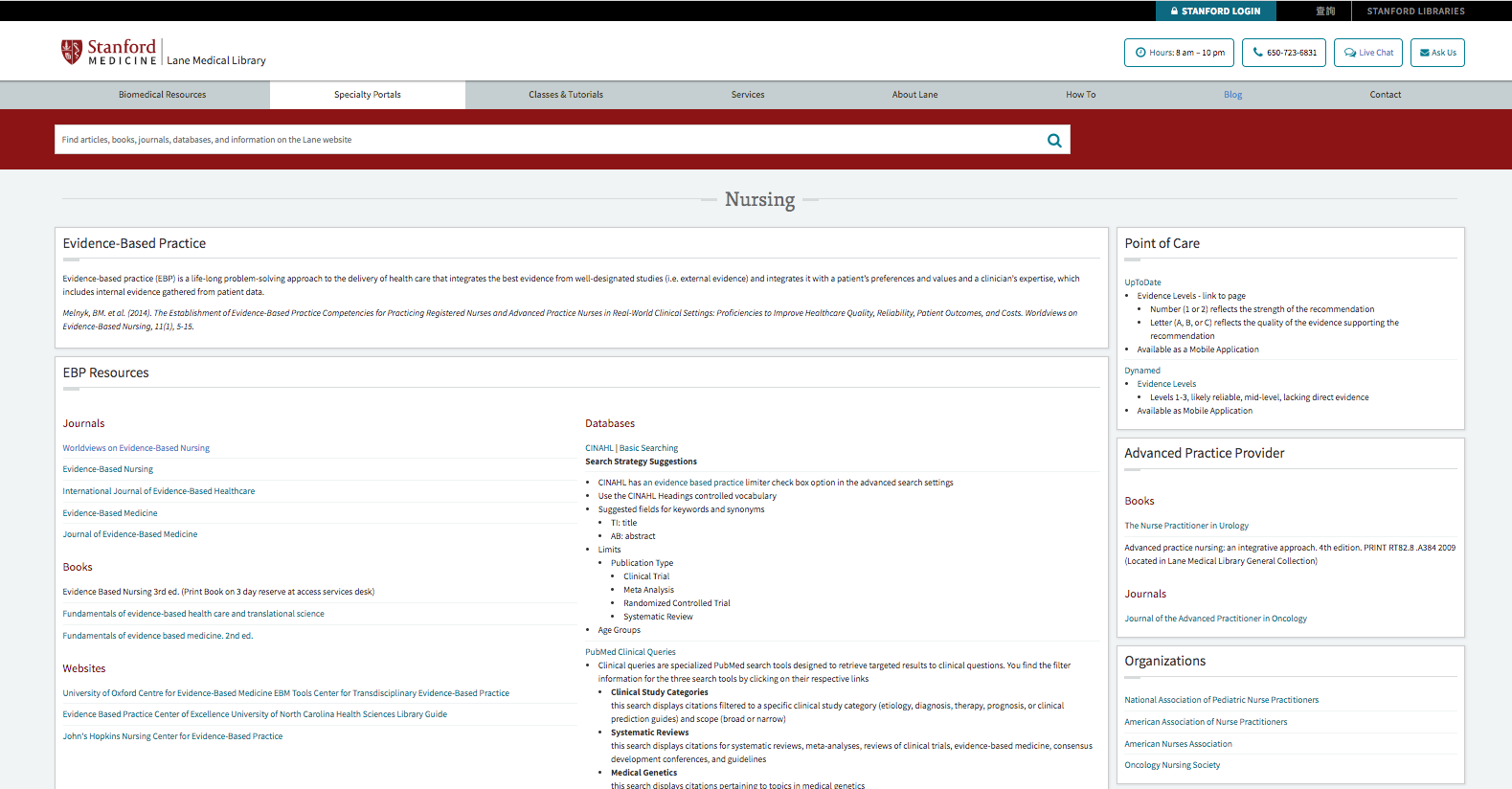Click the 'Clinical Study Categories' bold heading

660,692
